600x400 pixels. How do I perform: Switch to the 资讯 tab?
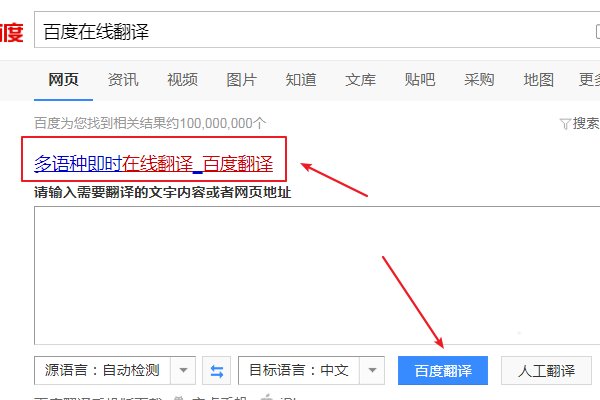(123, 80)
